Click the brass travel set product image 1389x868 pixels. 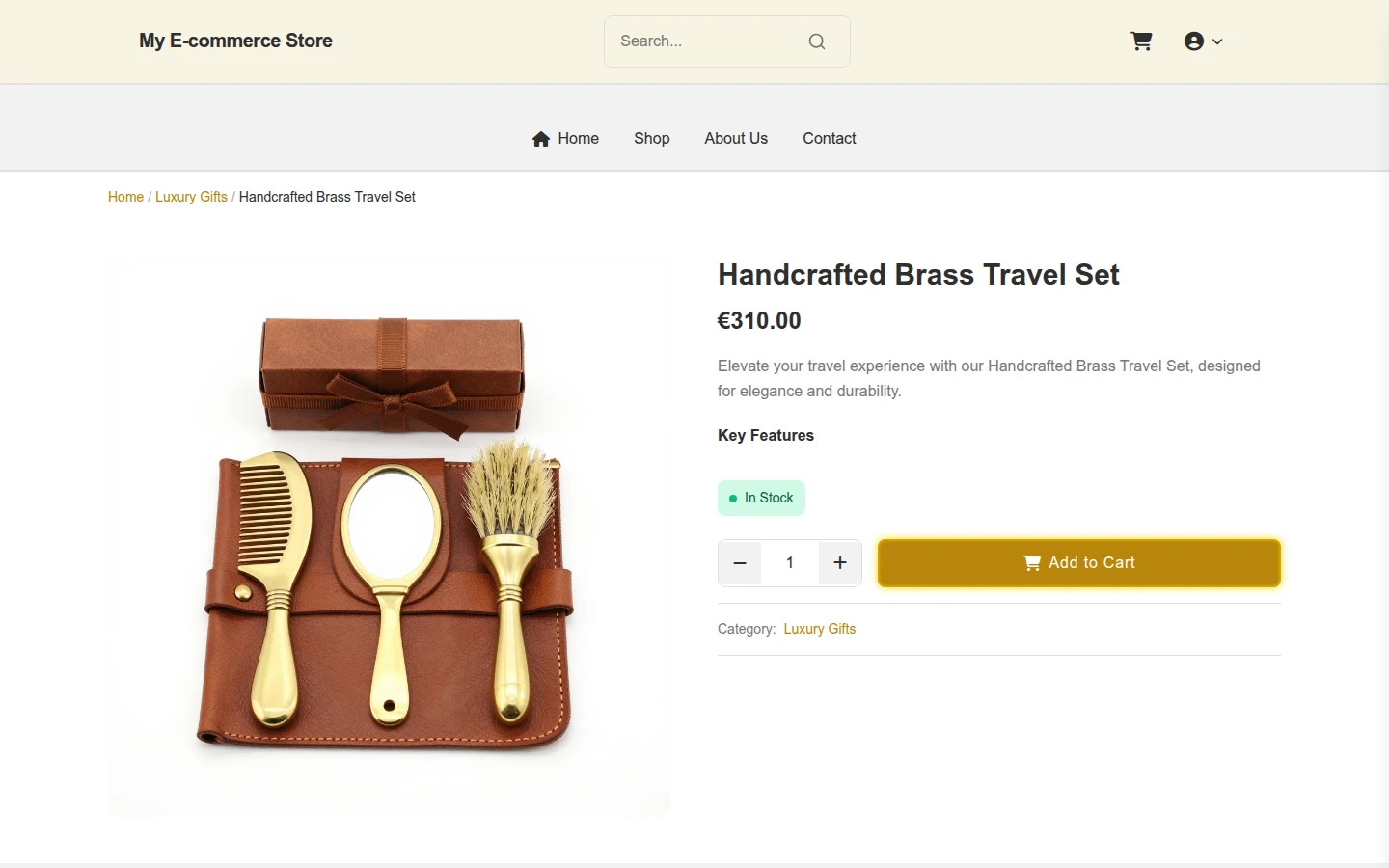(x=390, y=536)
